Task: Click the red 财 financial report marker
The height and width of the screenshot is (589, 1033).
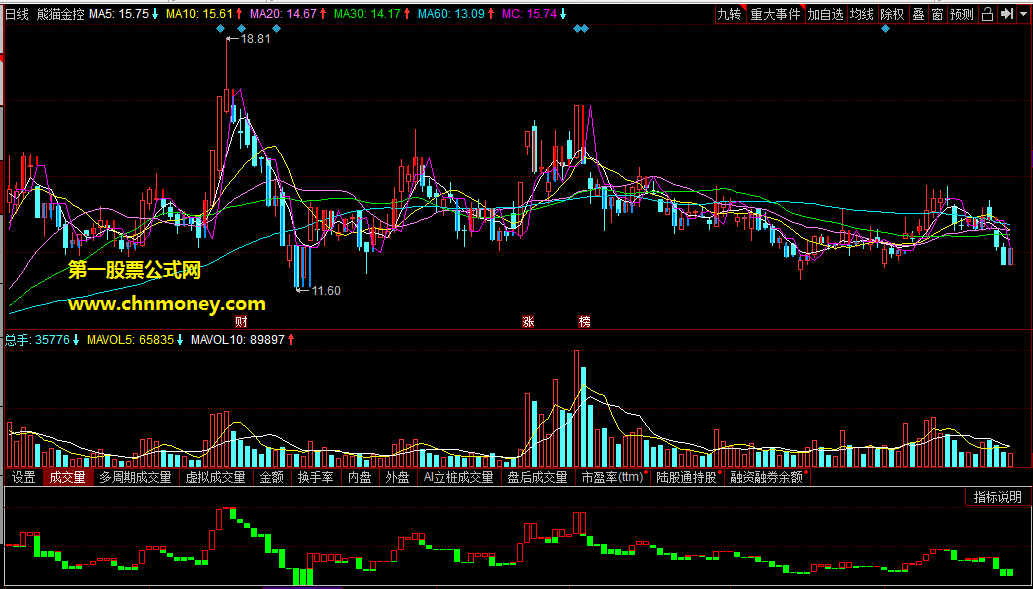Action: (241, 322)
